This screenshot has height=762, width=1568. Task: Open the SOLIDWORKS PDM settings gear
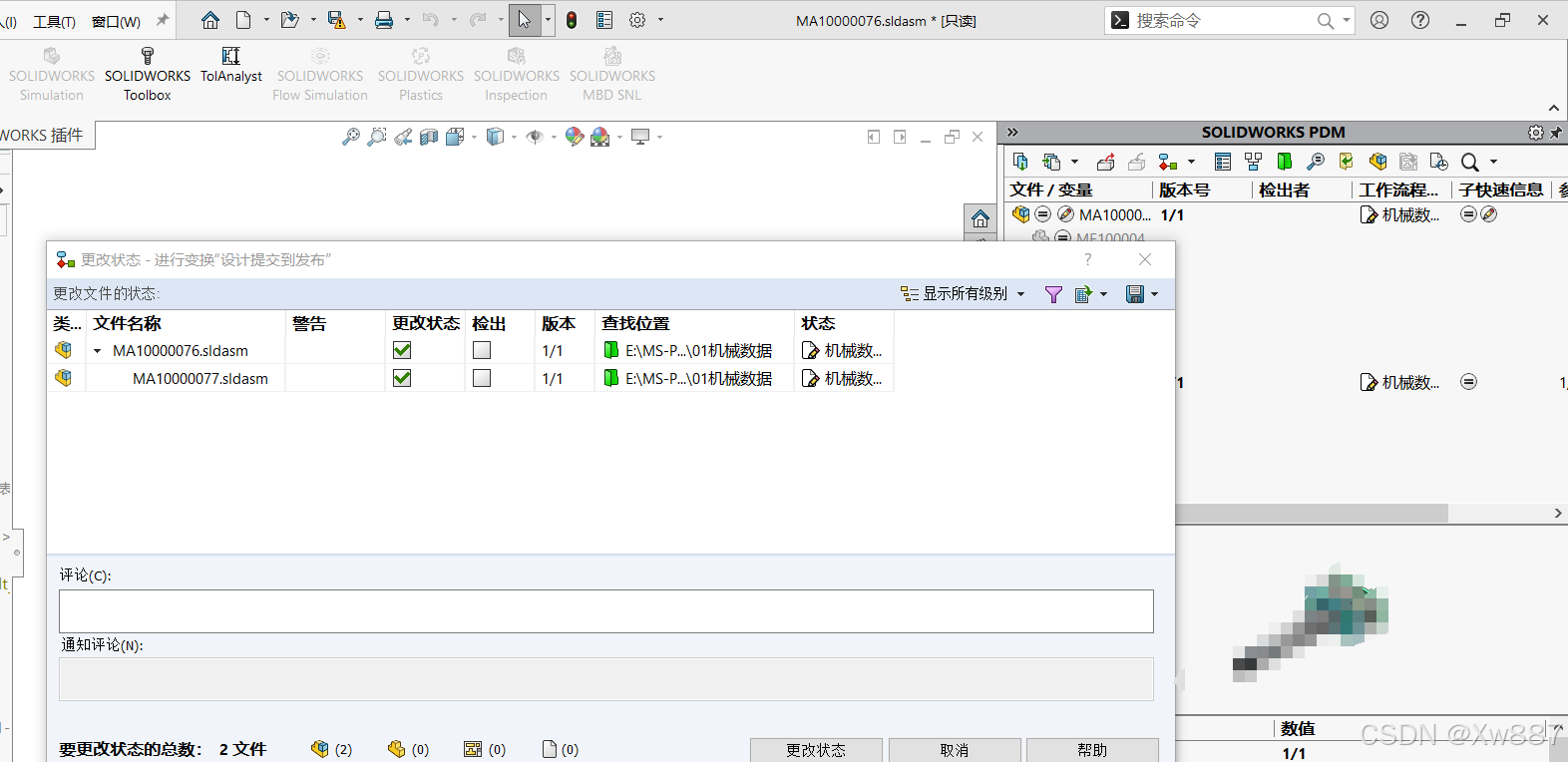[1536, 132]
